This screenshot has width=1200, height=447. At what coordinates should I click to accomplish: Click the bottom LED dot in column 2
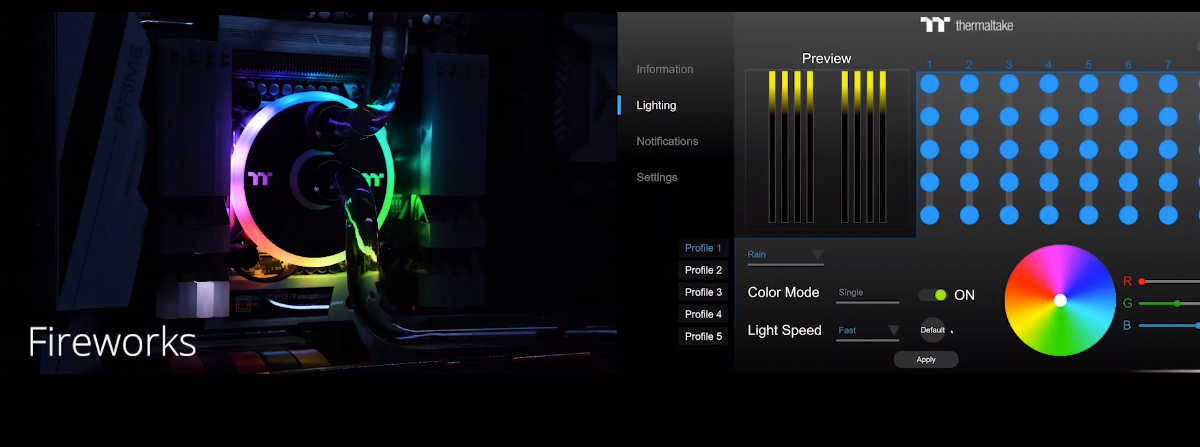[x=969, y=215]
